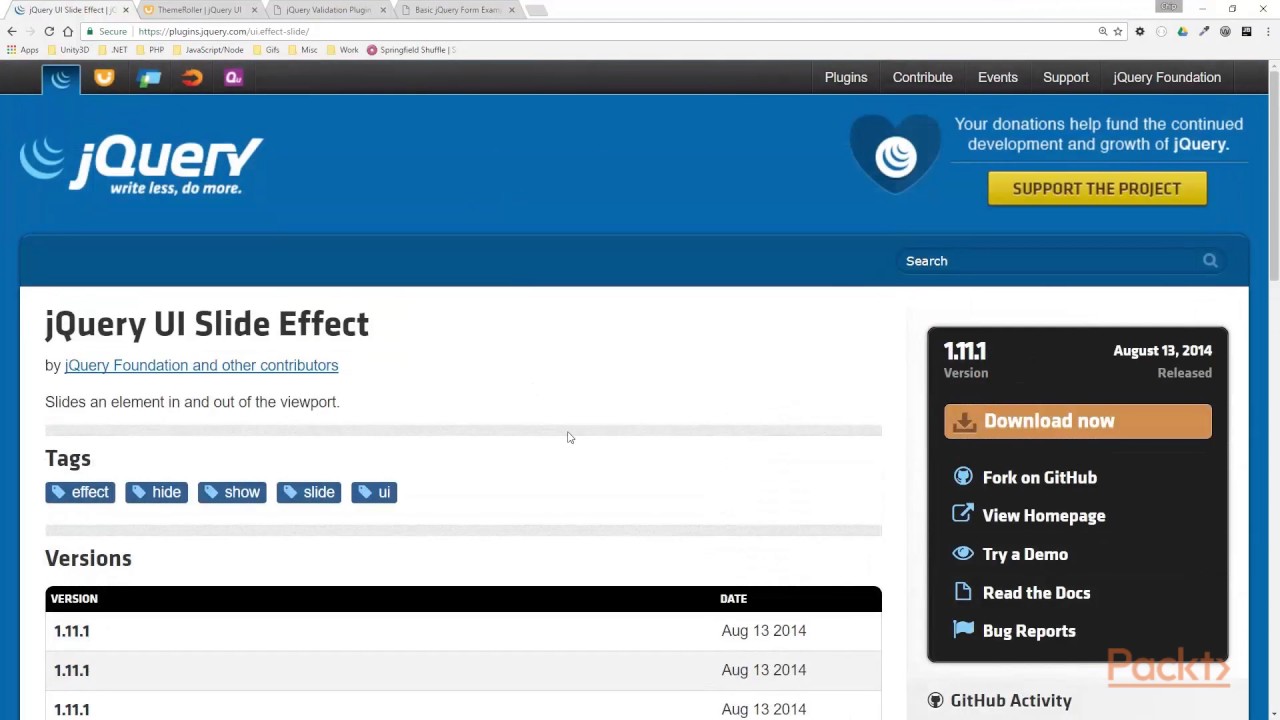Open the jQuery Mobile site icon
This screenshot has height=720, width=1280.
(149, 77)
